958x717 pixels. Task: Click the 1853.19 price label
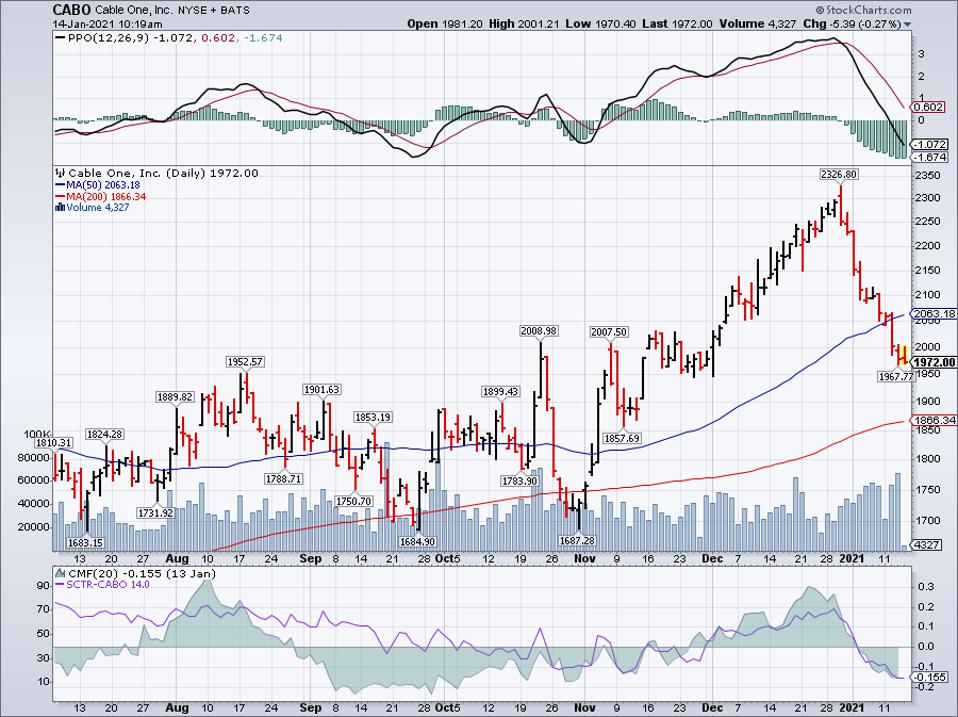[x=373, y=417]
